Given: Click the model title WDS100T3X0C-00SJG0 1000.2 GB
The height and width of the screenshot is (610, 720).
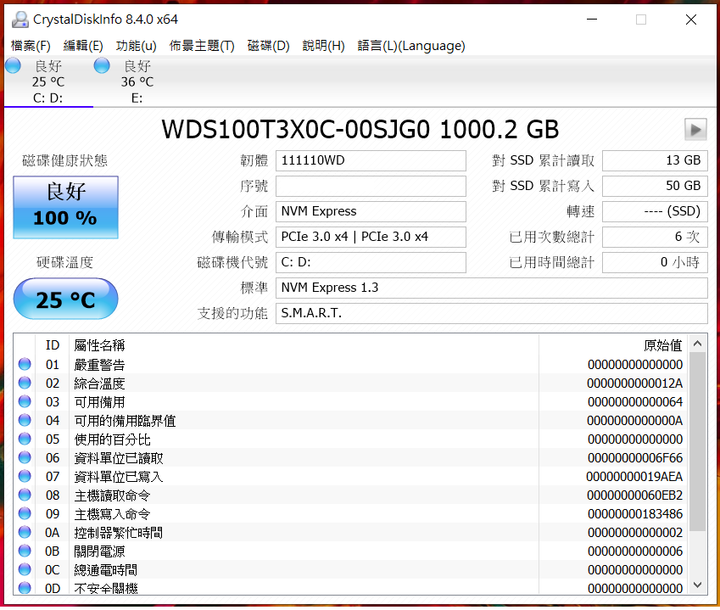Looking at the screenshot, I should (360, 130).
